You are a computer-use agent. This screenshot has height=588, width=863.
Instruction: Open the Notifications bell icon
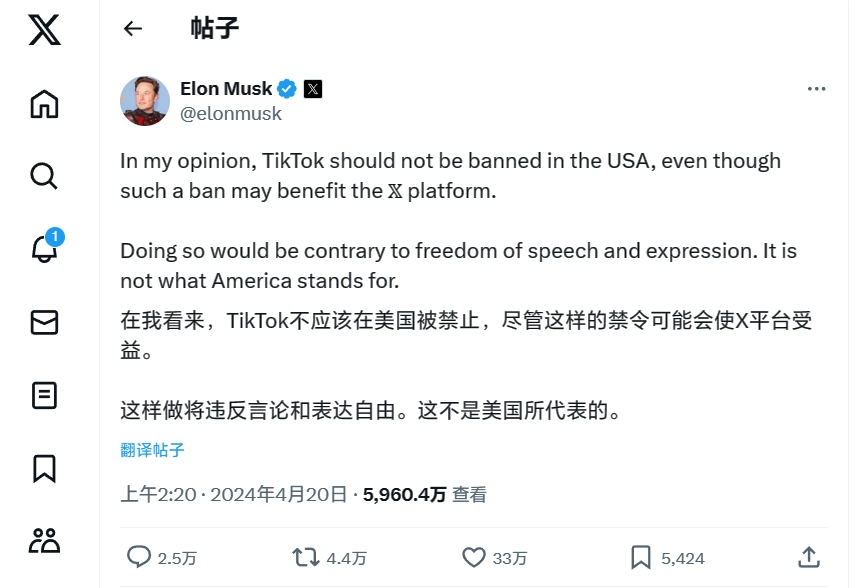pos(44,249)
